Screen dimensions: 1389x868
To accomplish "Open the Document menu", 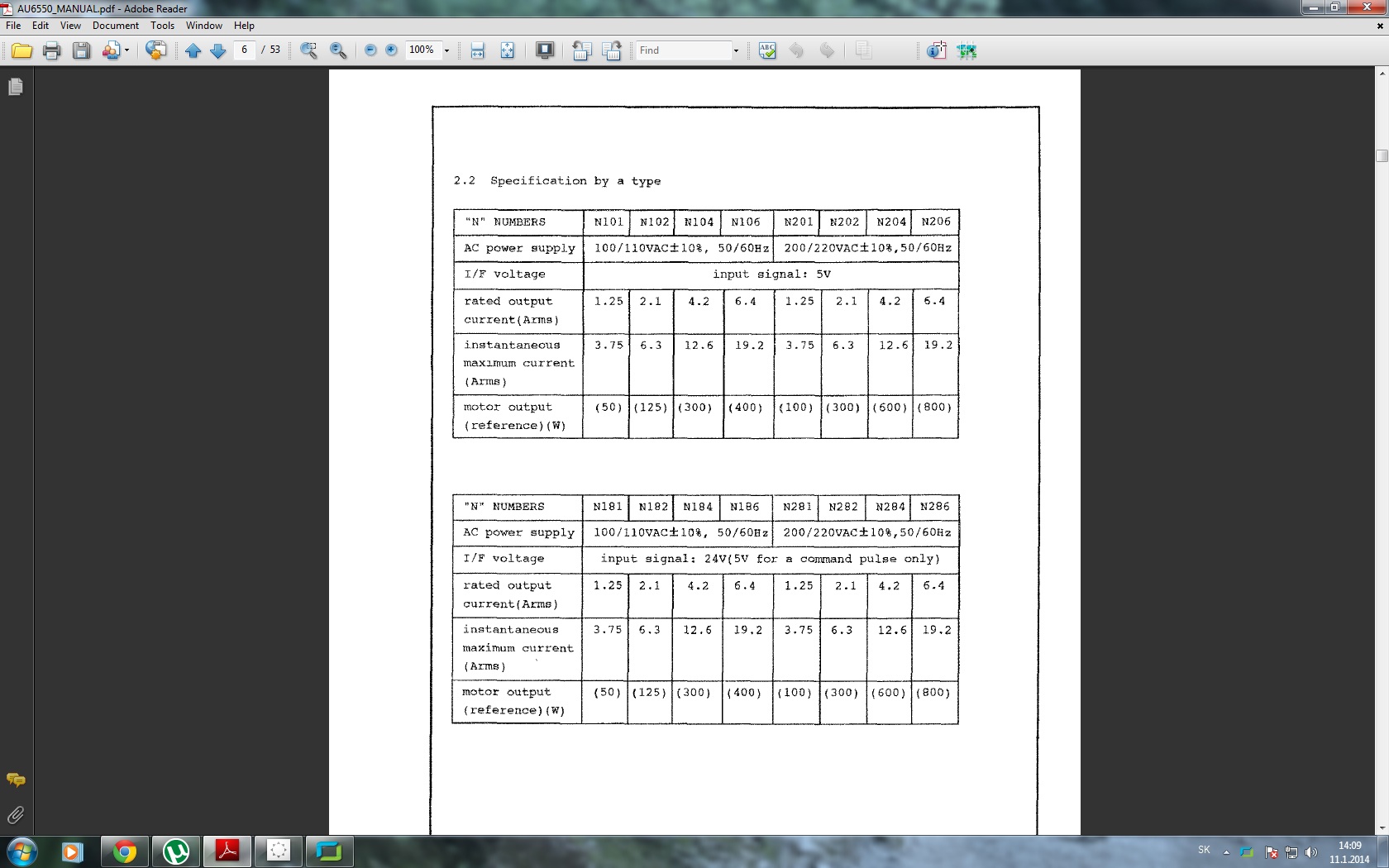I will pyautogui.click(x=115, y=26).
